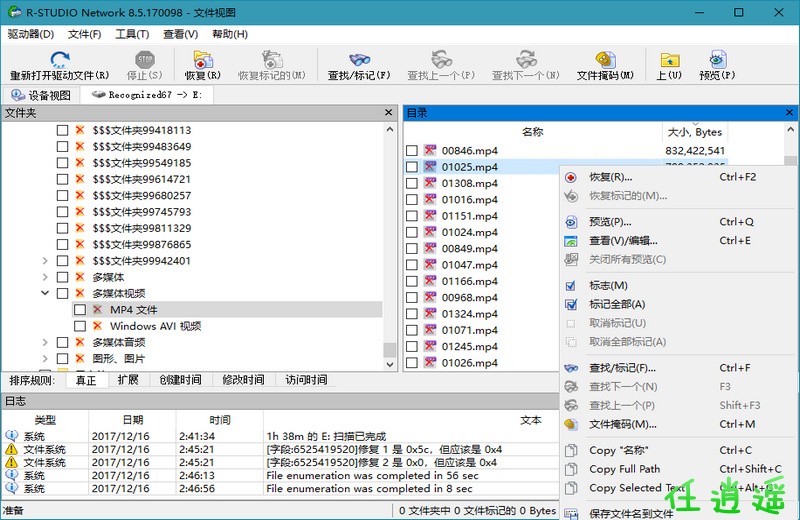The height and width of the screenshot is (520, 800).
Task: Tick checkbox for 01025.mp4
Action: click(412, 167)
